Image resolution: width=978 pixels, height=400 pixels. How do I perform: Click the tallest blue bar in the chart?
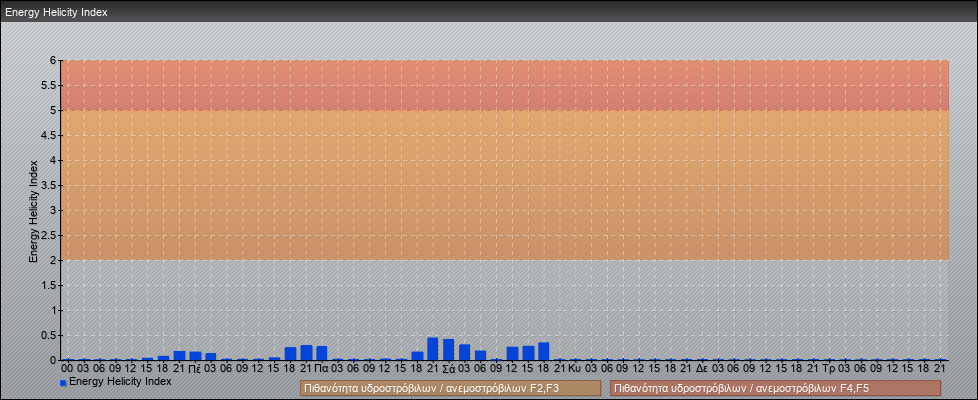pyautogui.click(x=432, y=349)
